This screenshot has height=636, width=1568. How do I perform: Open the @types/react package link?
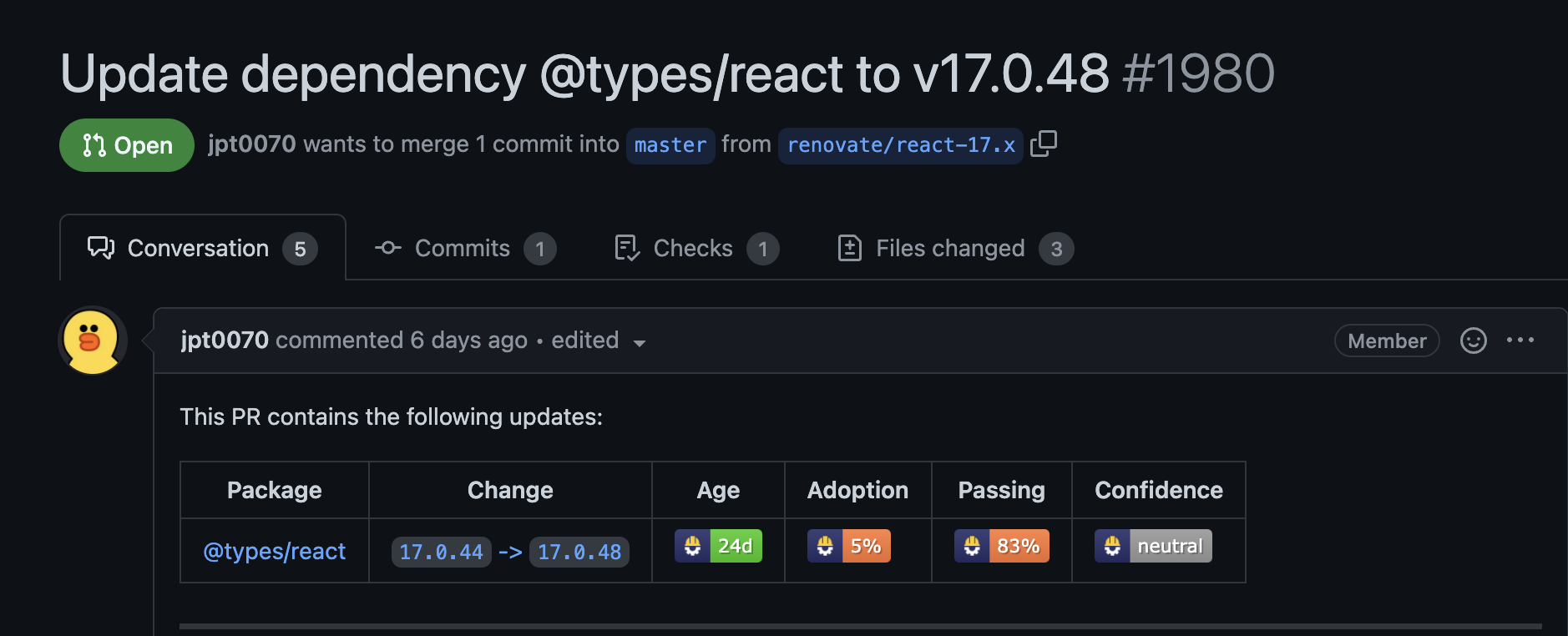coord(275,551)
